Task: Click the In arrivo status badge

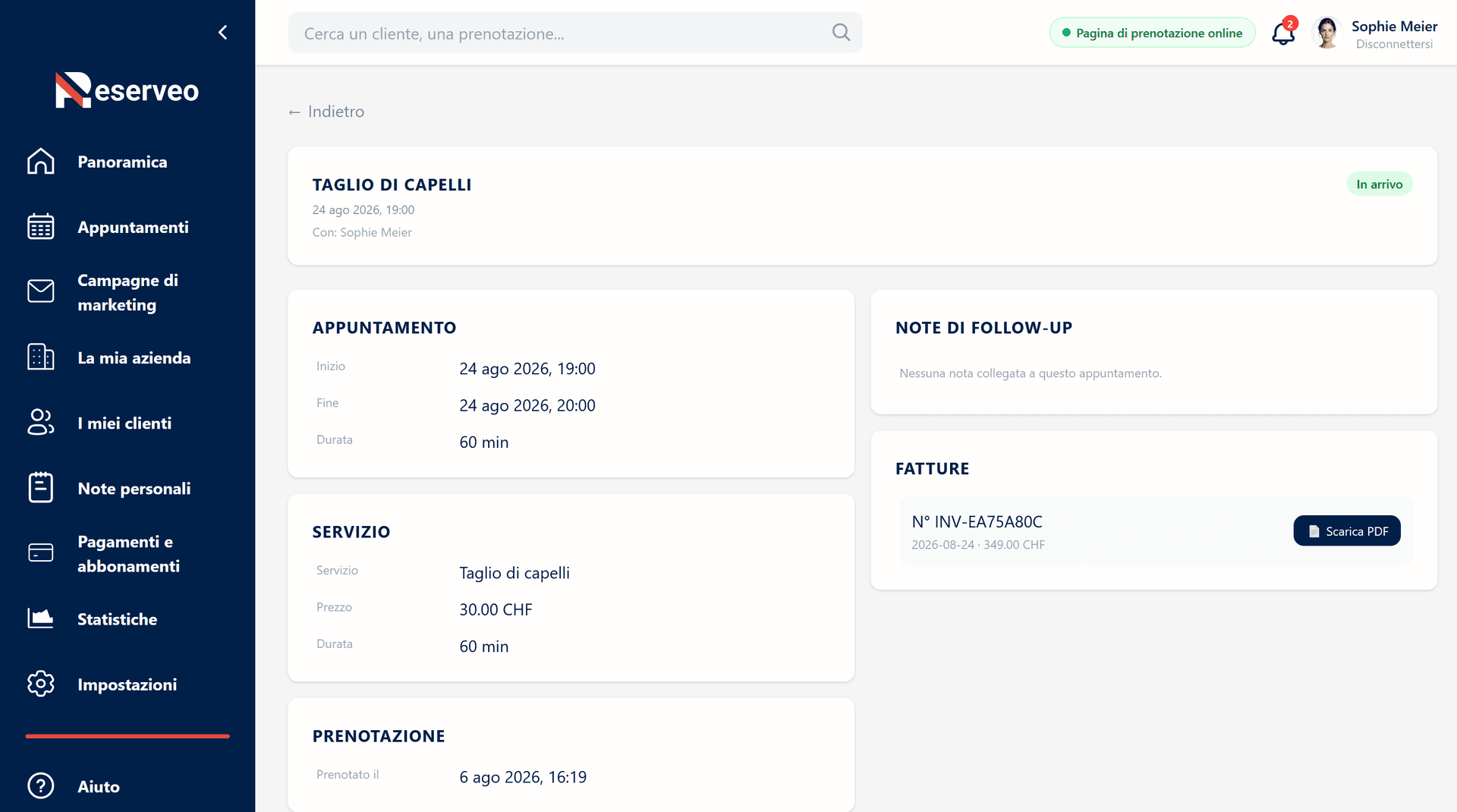Action: click(x=1379, y=184)
